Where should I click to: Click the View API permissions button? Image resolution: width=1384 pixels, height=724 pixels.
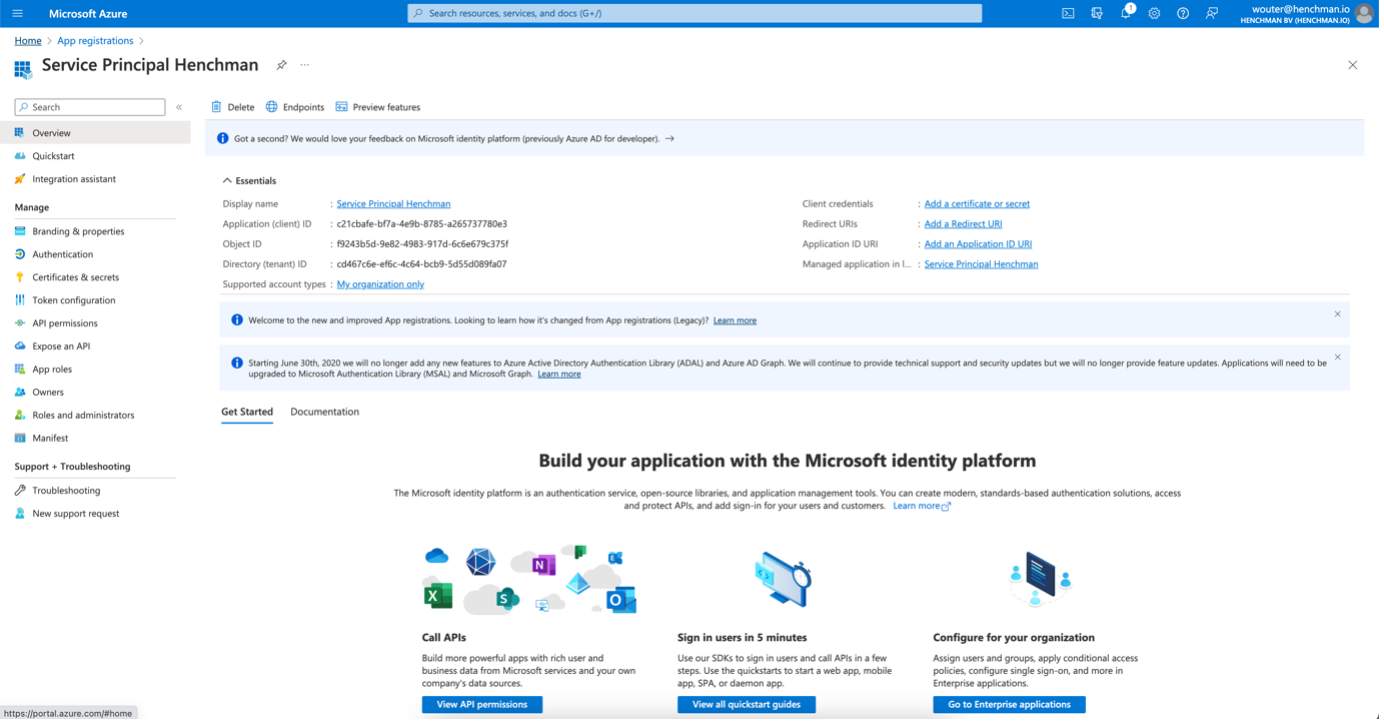pyautogui.click(x=484, y=707)
